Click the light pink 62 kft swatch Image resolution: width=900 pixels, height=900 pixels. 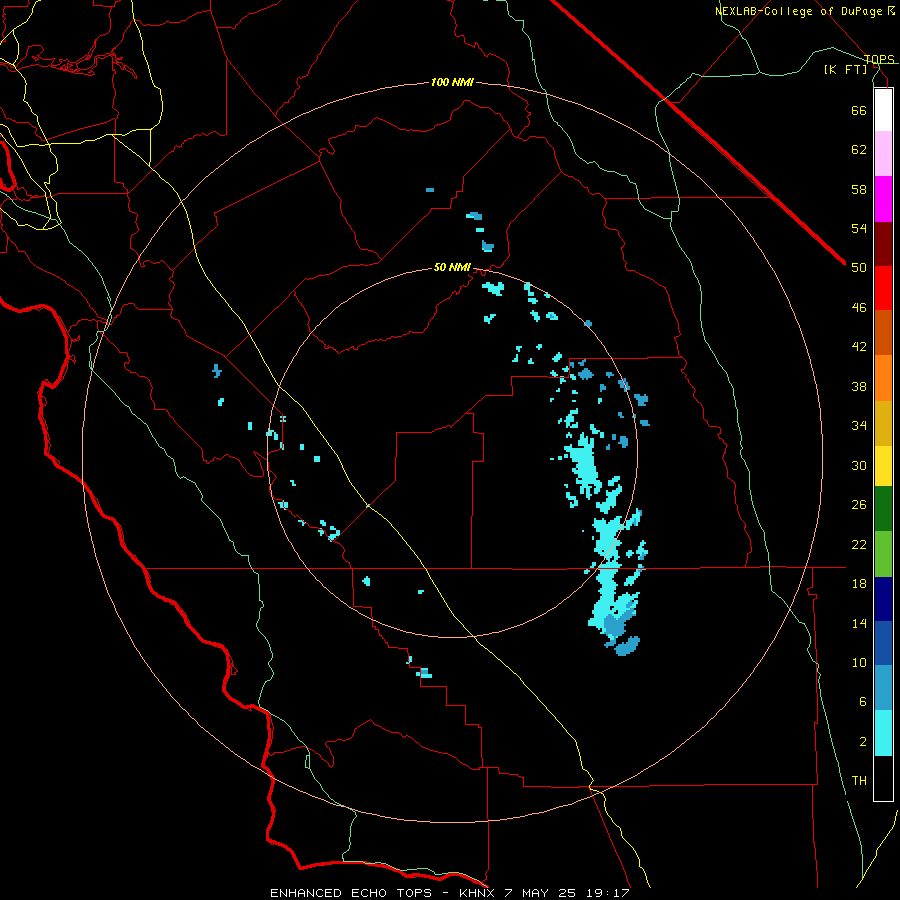(883, 154)
